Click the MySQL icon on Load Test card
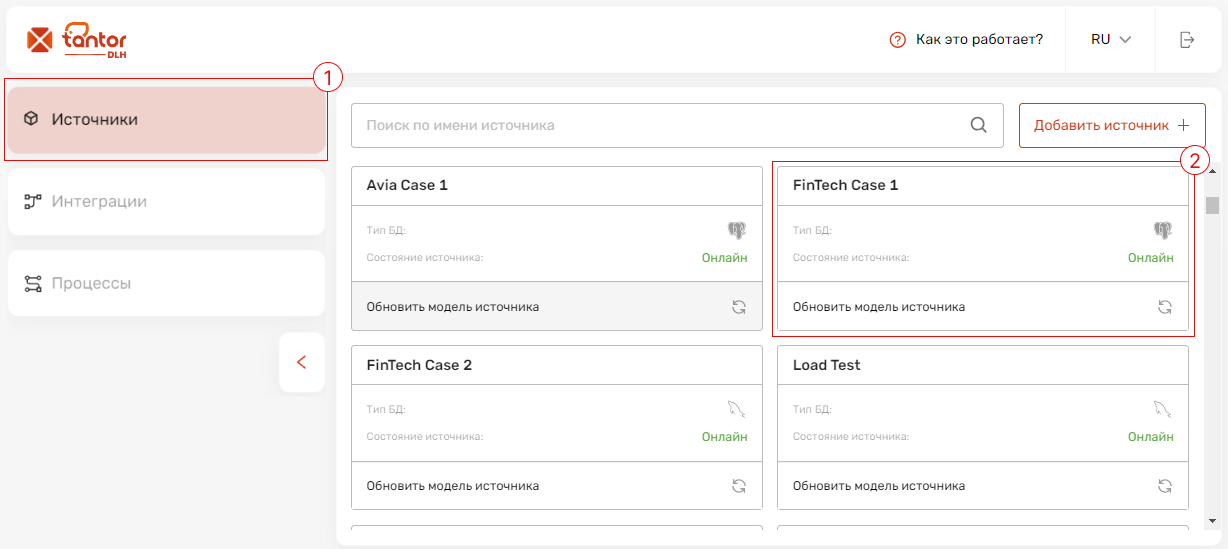The image size is (1228, 549). click(x=1163, y=408)
